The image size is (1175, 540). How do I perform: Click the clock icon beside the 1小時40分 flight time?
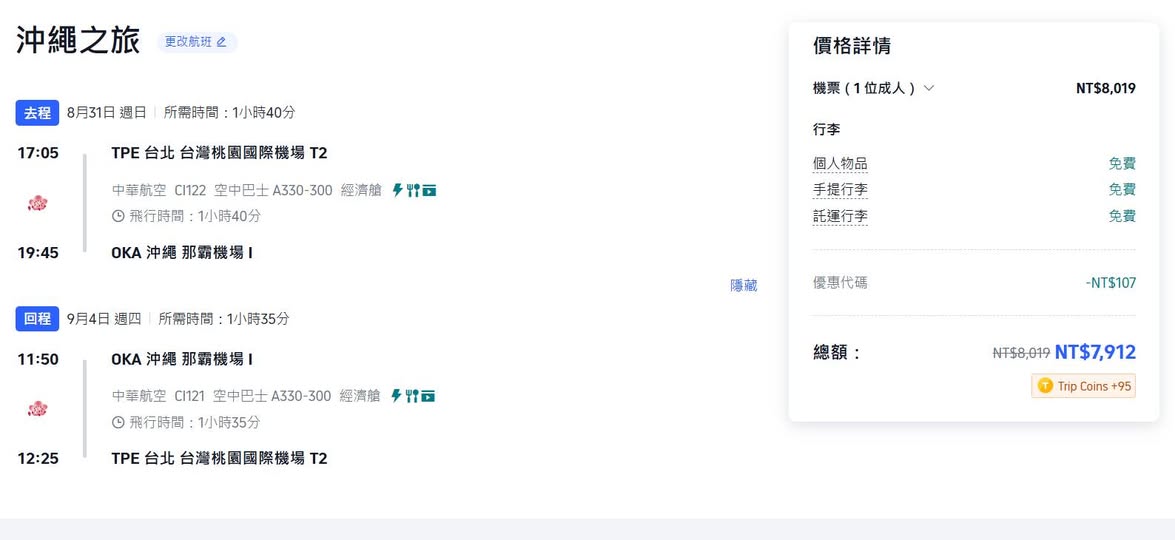[118, 216]
